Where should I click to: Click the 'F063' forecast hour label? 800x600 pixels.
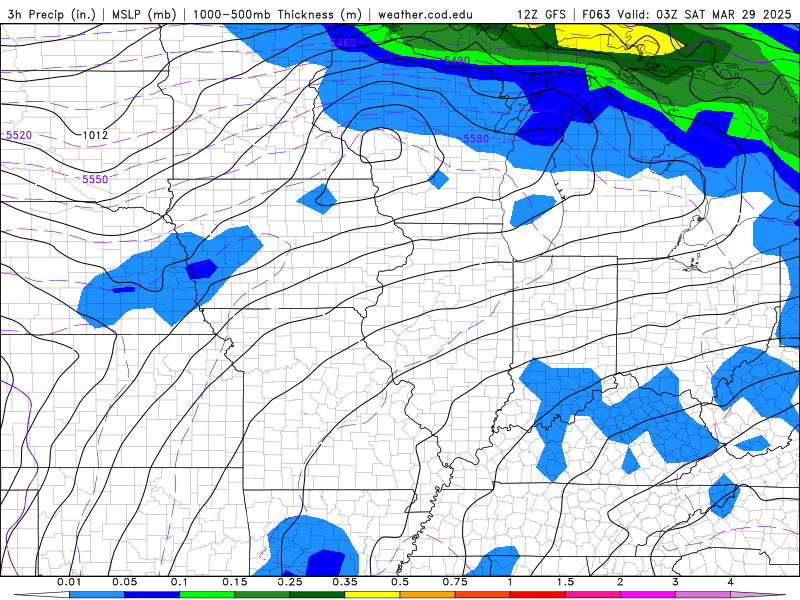coord(597,14)
